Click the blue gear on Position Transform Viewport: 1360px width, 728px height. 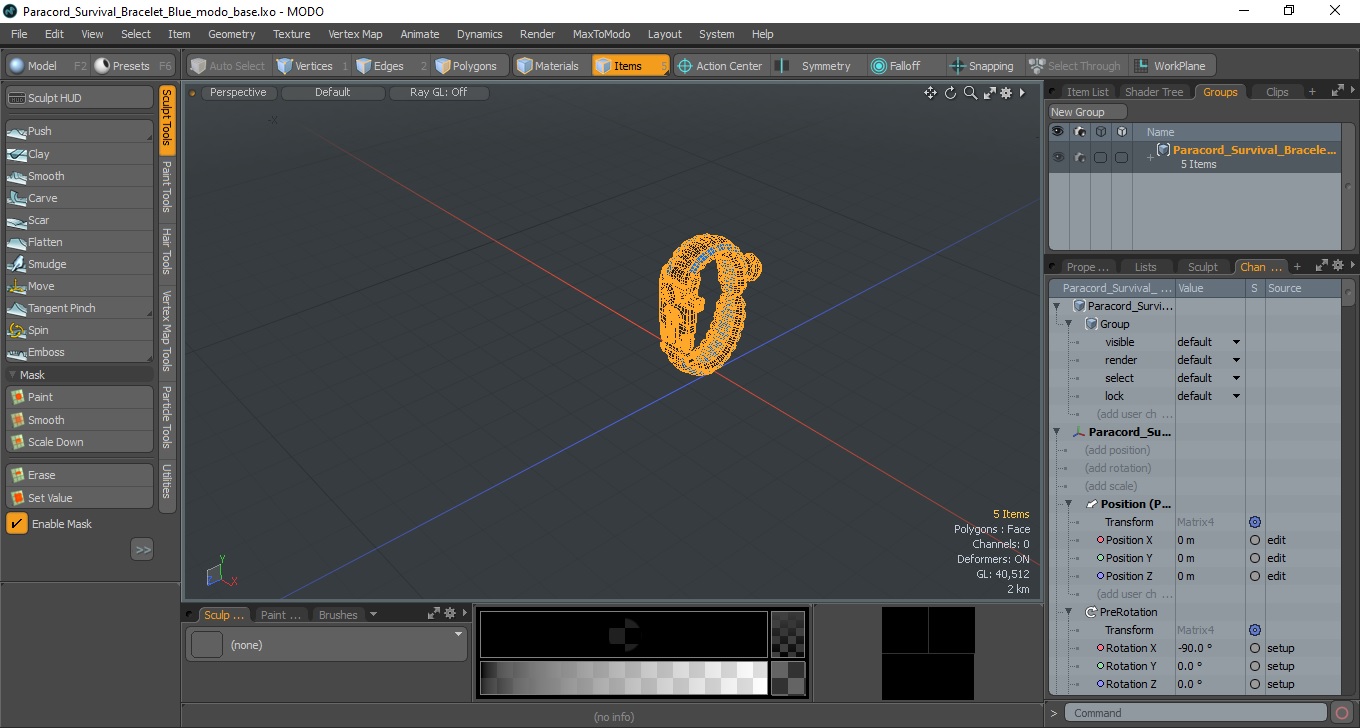click(1255, 522)
